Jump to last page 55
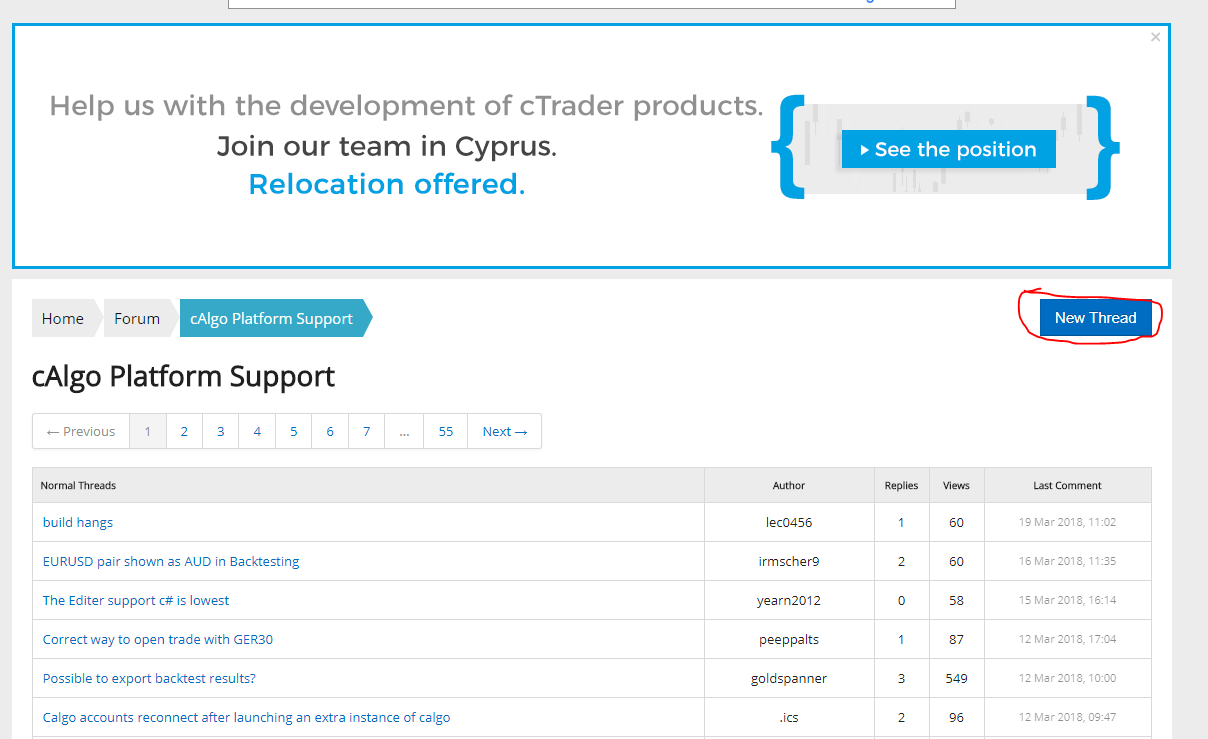This screenshot has width=1208, height=739. pyautogui.click(x=446, y=431)
